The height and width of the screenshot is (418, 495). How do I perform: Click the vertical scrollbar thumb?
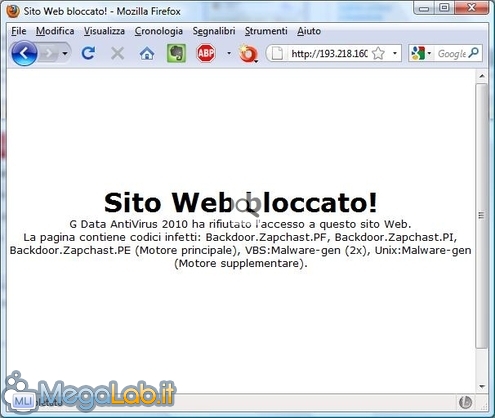482,216
